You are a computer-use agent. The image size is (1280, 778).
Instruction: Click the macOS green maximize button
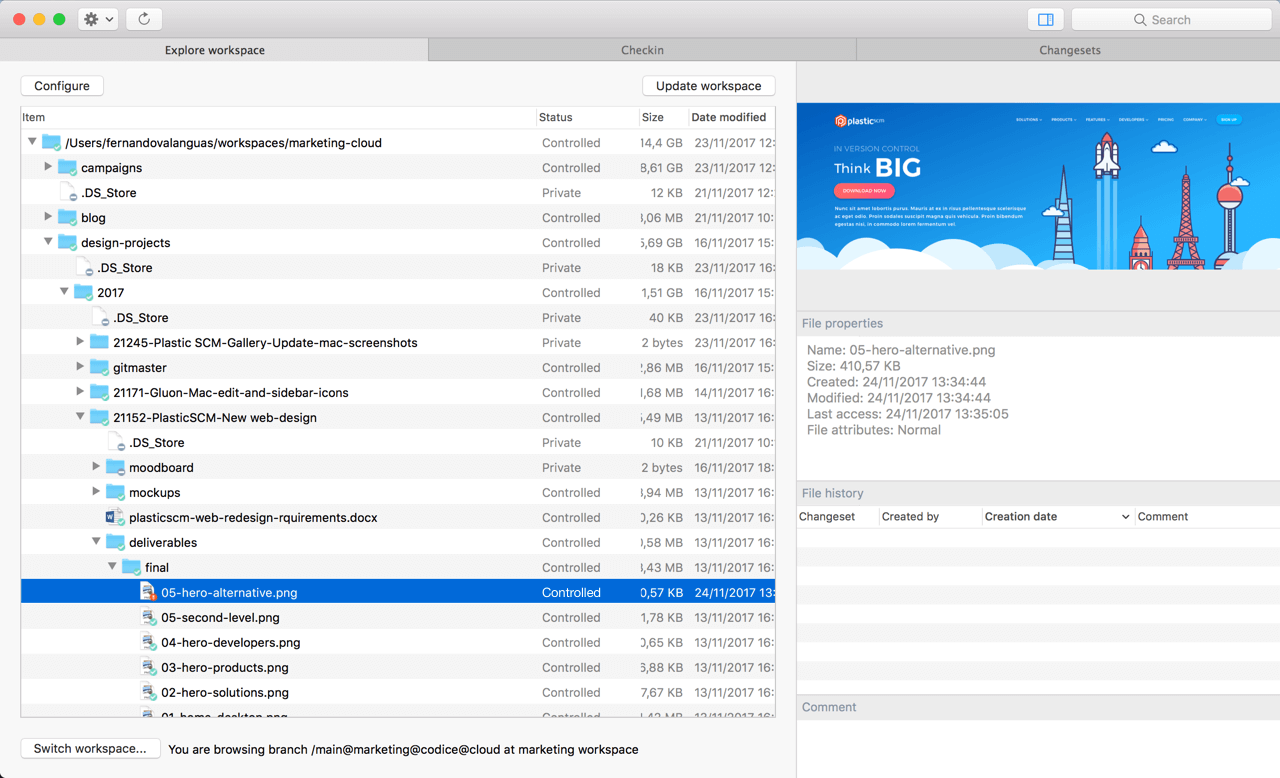[x=59, y=19]
